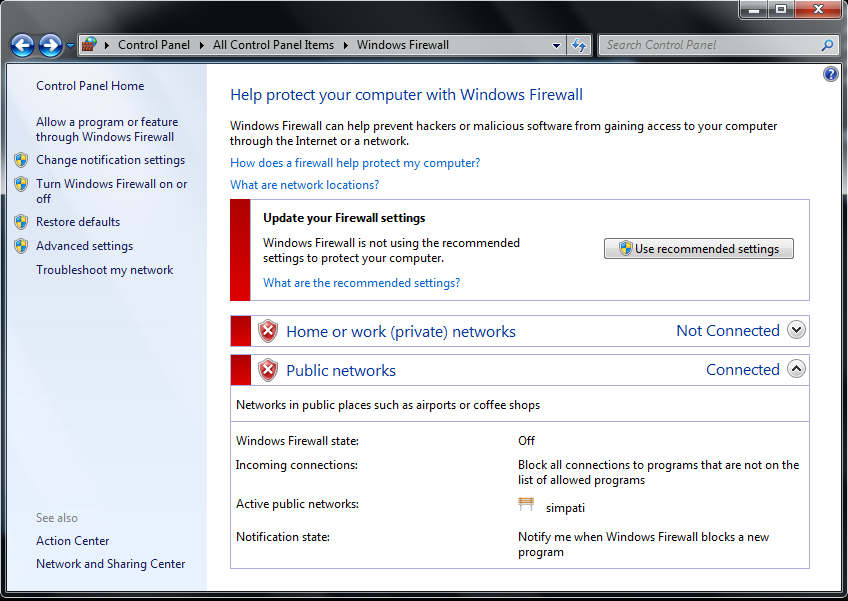This screenshot has width=848, height=601.
Task: Click the search magnifier icon
Action: pyautogui.click(x=827, y=45)
